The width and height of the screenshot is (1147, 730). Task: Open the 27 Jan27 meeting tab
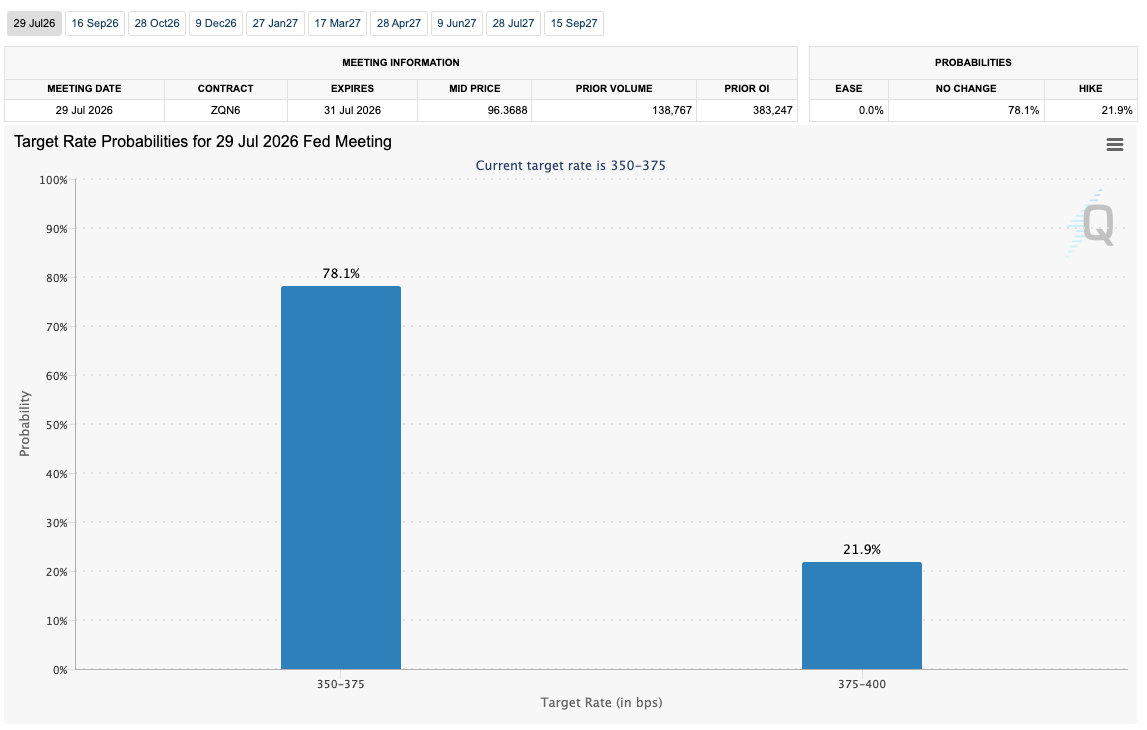tap(275, 23)
